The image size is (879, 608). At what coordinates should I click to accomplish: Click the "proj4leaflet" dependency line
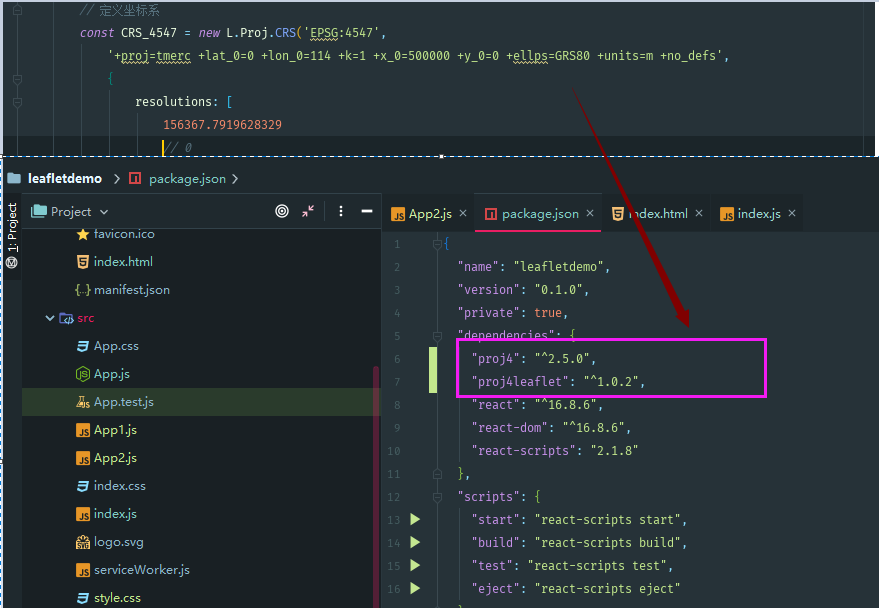[558, 382]
